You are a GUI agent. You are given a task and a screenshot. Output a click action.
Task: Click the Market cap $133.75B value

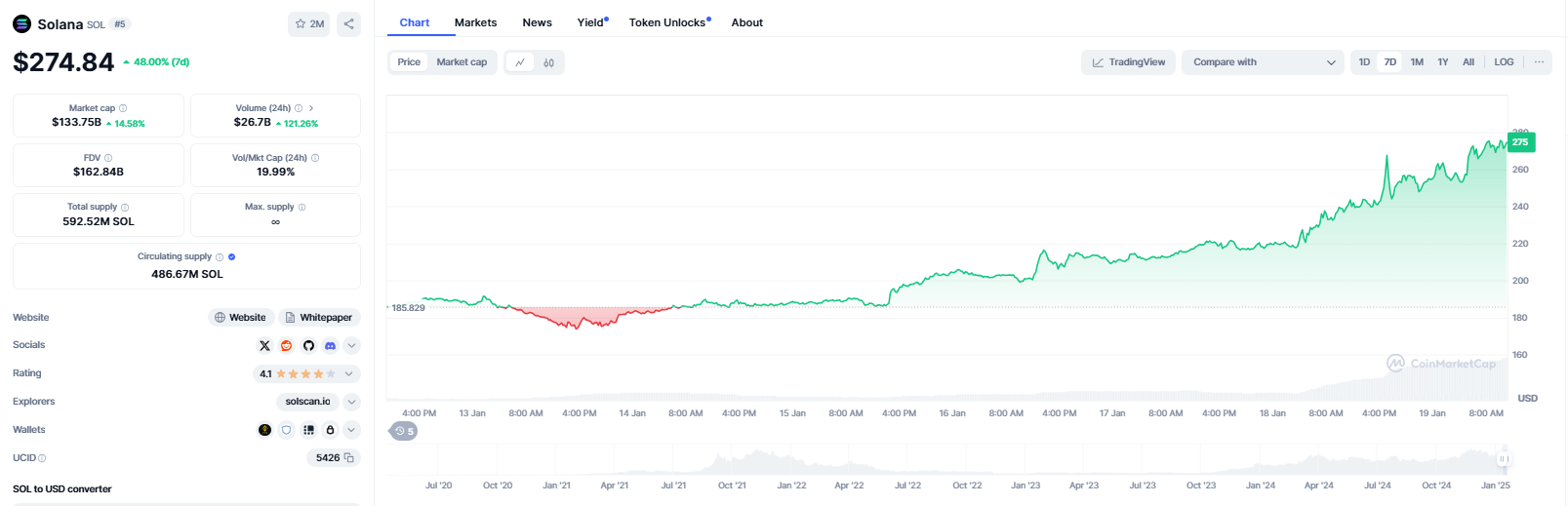tap(76, 123)
